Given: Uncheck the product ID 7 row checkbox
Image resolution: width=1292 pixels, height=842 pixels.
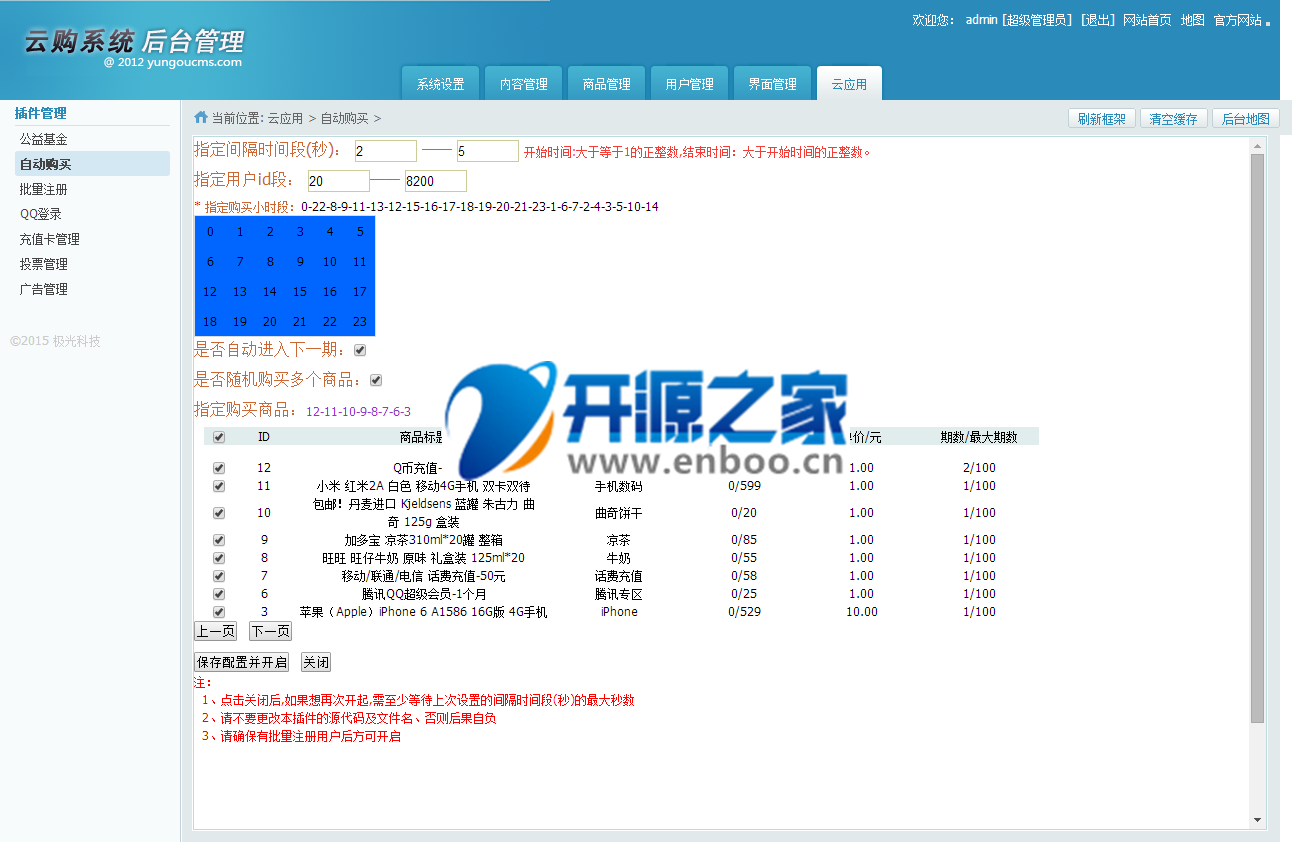Looking at the screenshot, I should [x=219, y=576].
